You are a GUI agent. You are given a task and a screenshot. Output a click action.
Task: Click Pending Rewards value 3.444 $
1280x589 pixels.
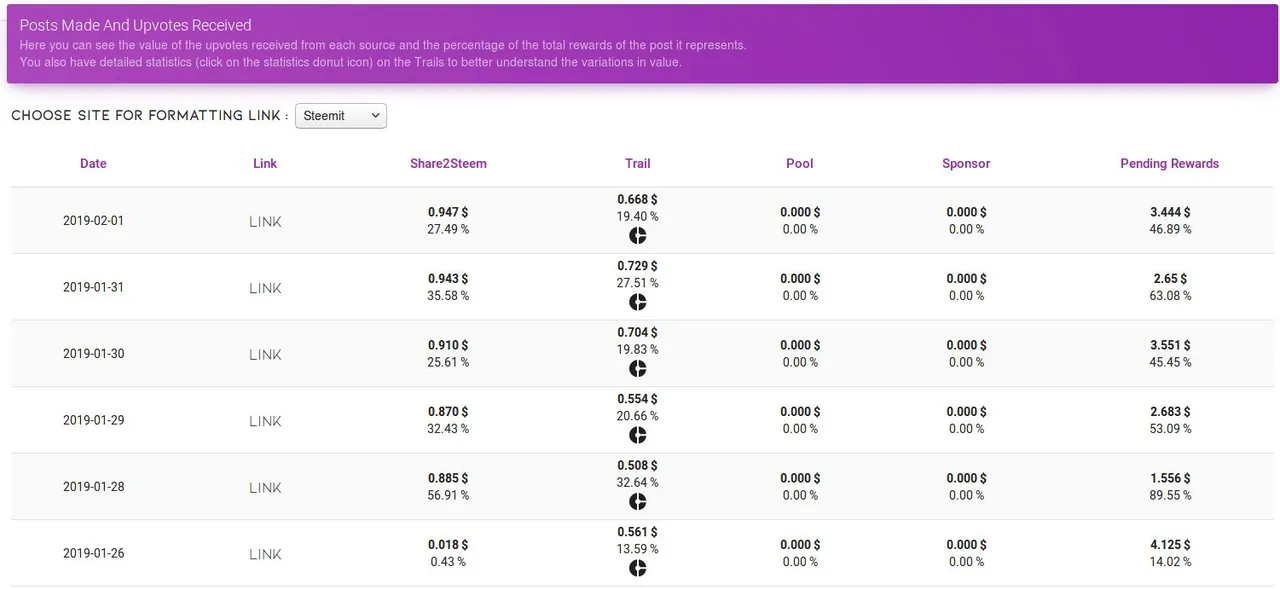tap(1170, 212)
